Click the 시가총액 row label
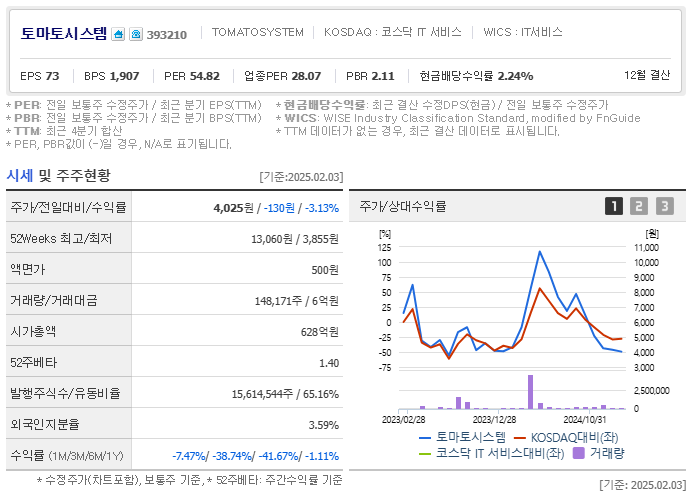Image resolution: width=688 pixels, height=494 pixels. (x=33, y=331)
